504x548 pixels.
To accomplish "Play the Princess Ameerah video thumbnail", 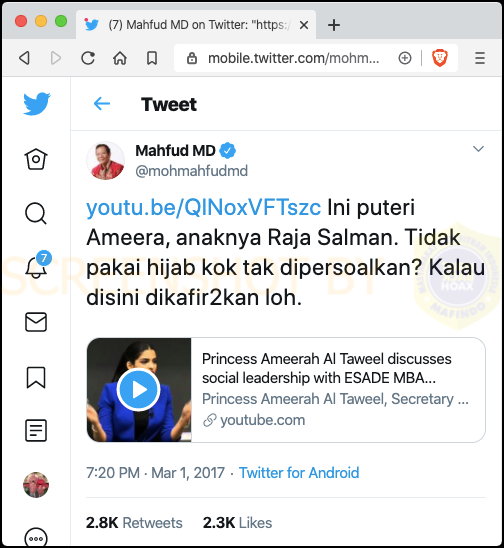I will 139,390.
